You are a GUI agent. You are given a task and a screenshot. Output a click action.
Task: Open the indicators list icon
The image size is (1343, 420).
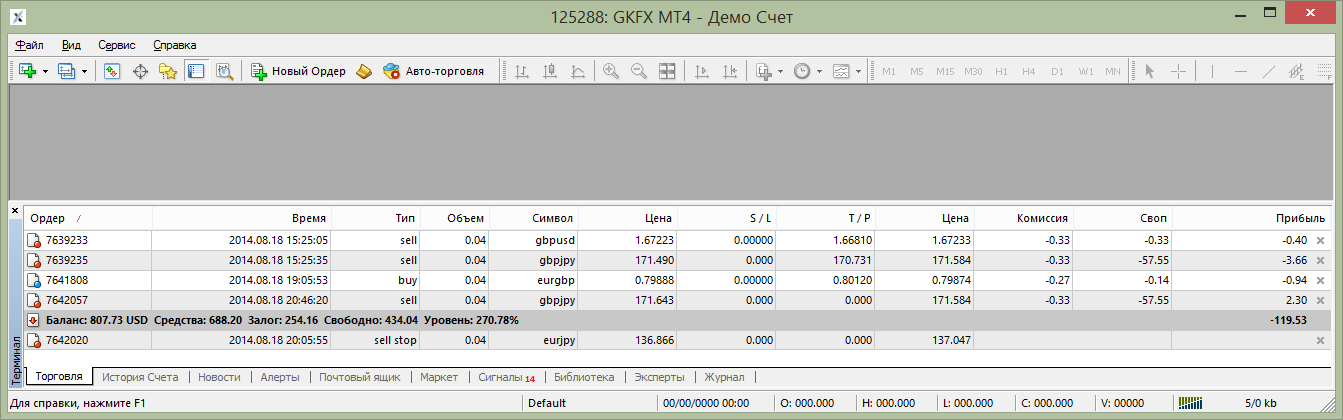point(764,71)
